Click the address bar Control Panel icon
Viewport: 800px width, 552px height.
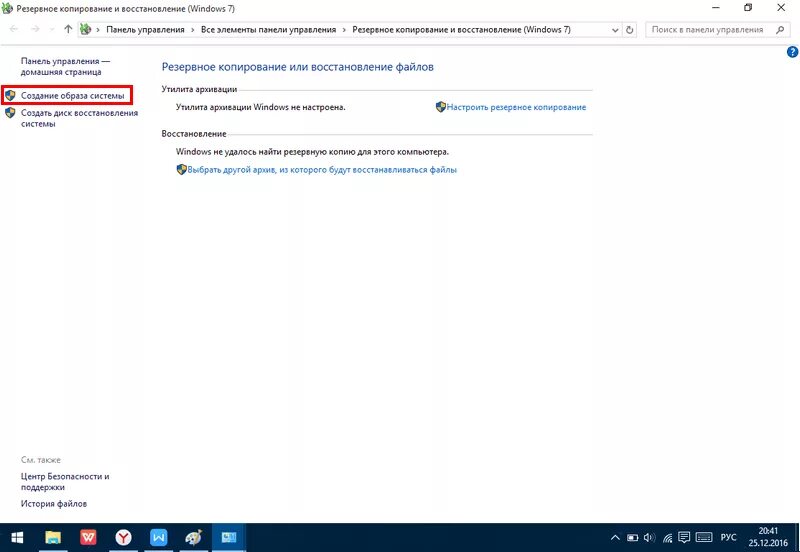click(86, 30)
